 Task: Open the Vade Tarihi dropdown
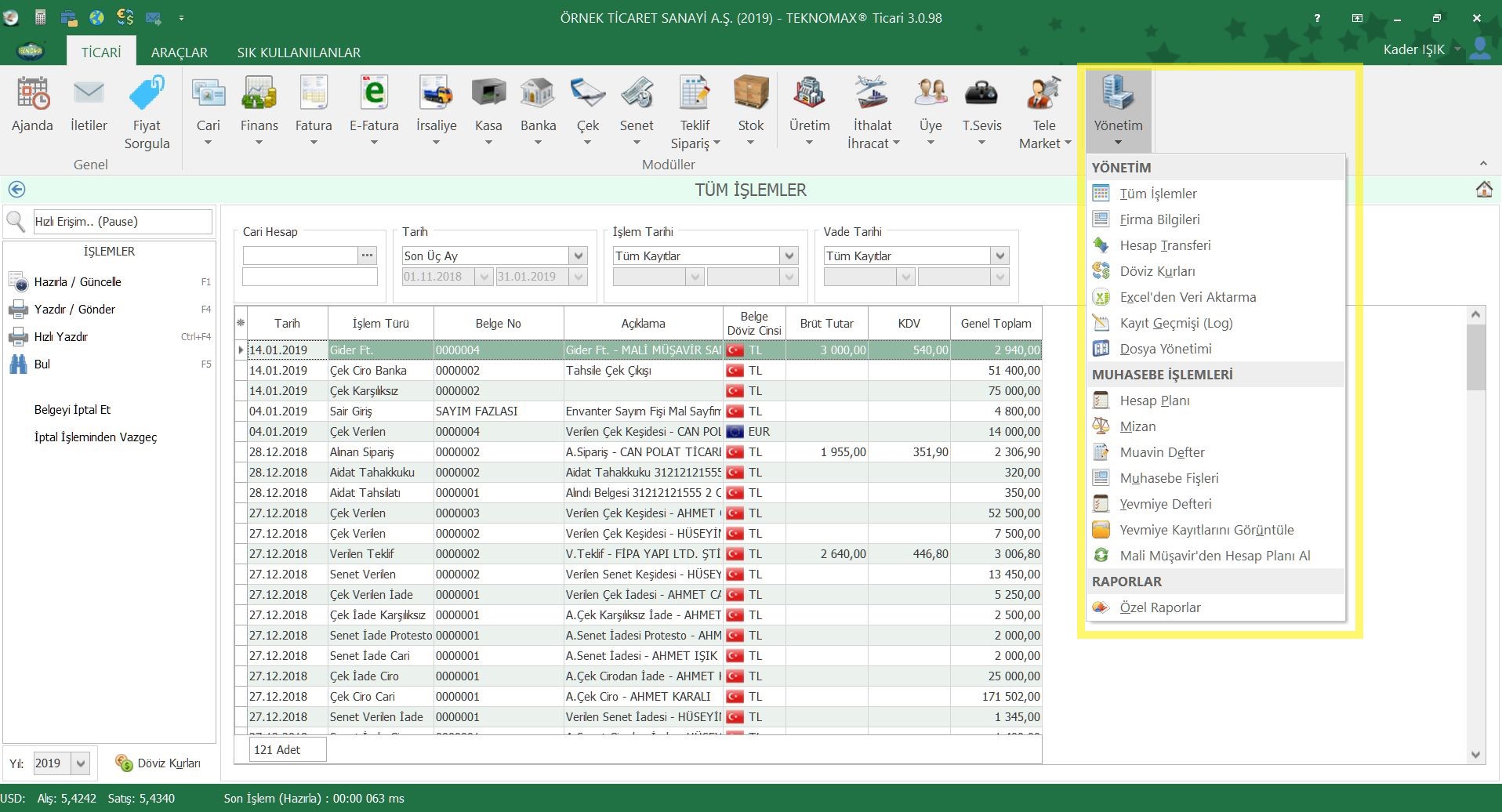(x=1000, y=256)
